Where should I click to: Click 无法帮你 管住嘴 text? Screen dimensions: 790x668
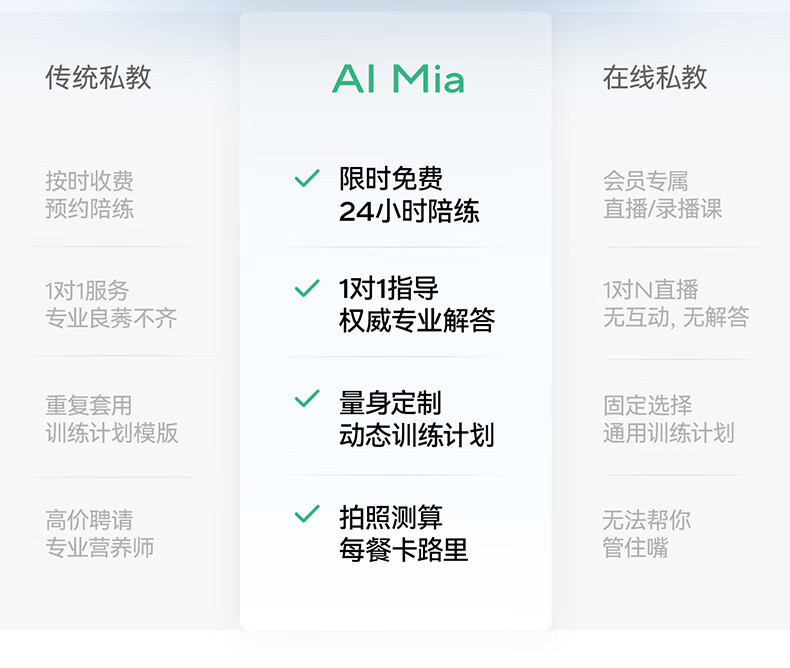646,534
